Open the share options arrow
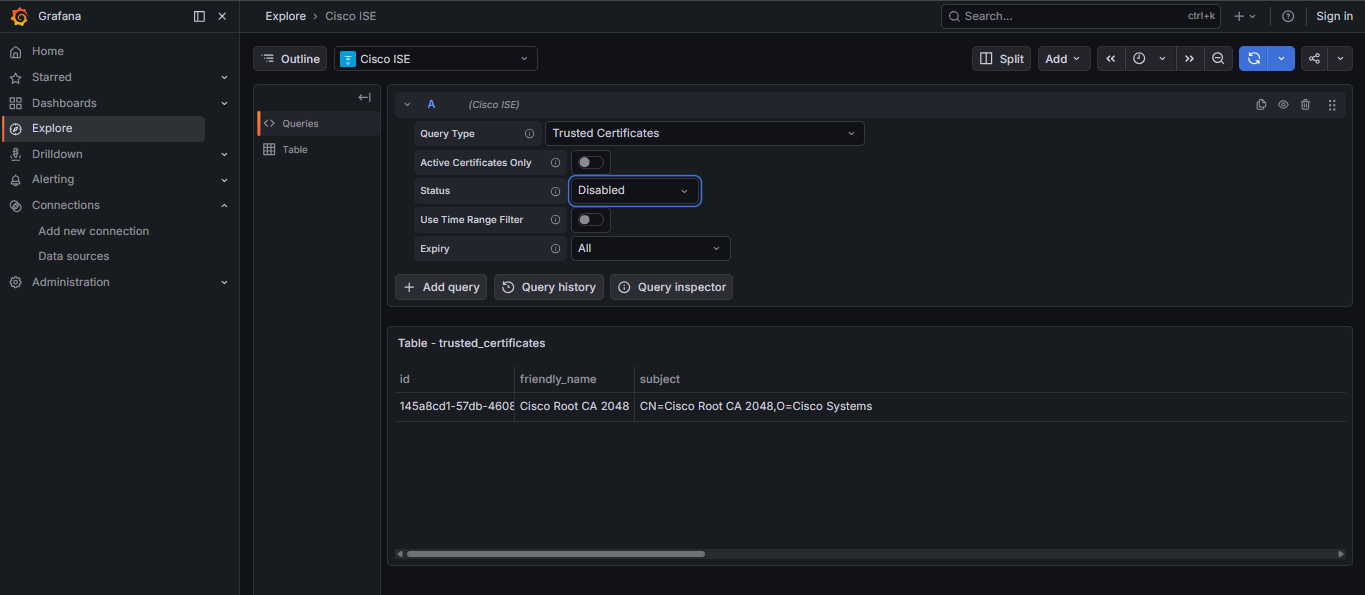 pos(1340,59)
